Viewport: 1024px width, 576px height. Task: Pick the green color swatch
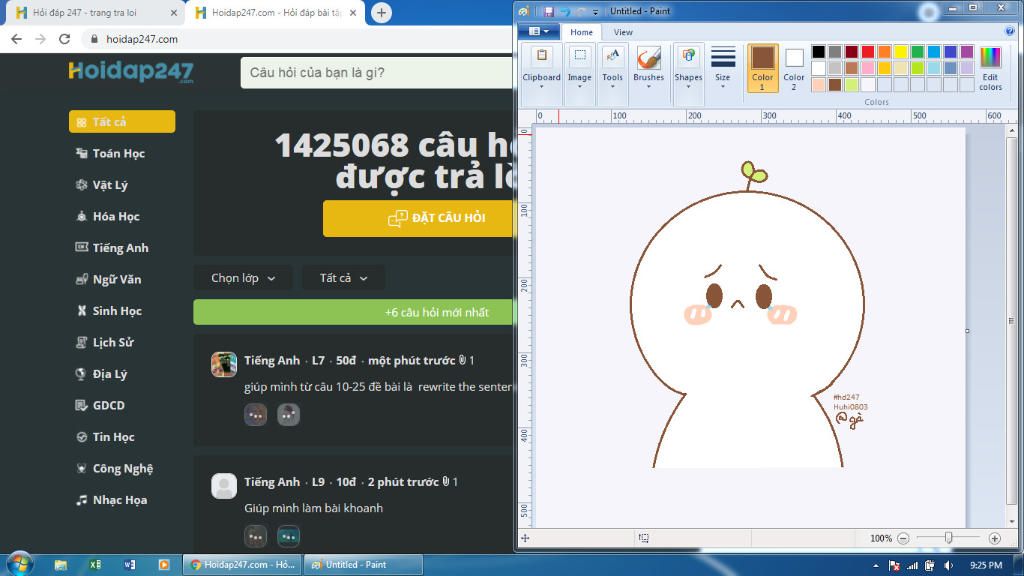[x=918, y=52]
